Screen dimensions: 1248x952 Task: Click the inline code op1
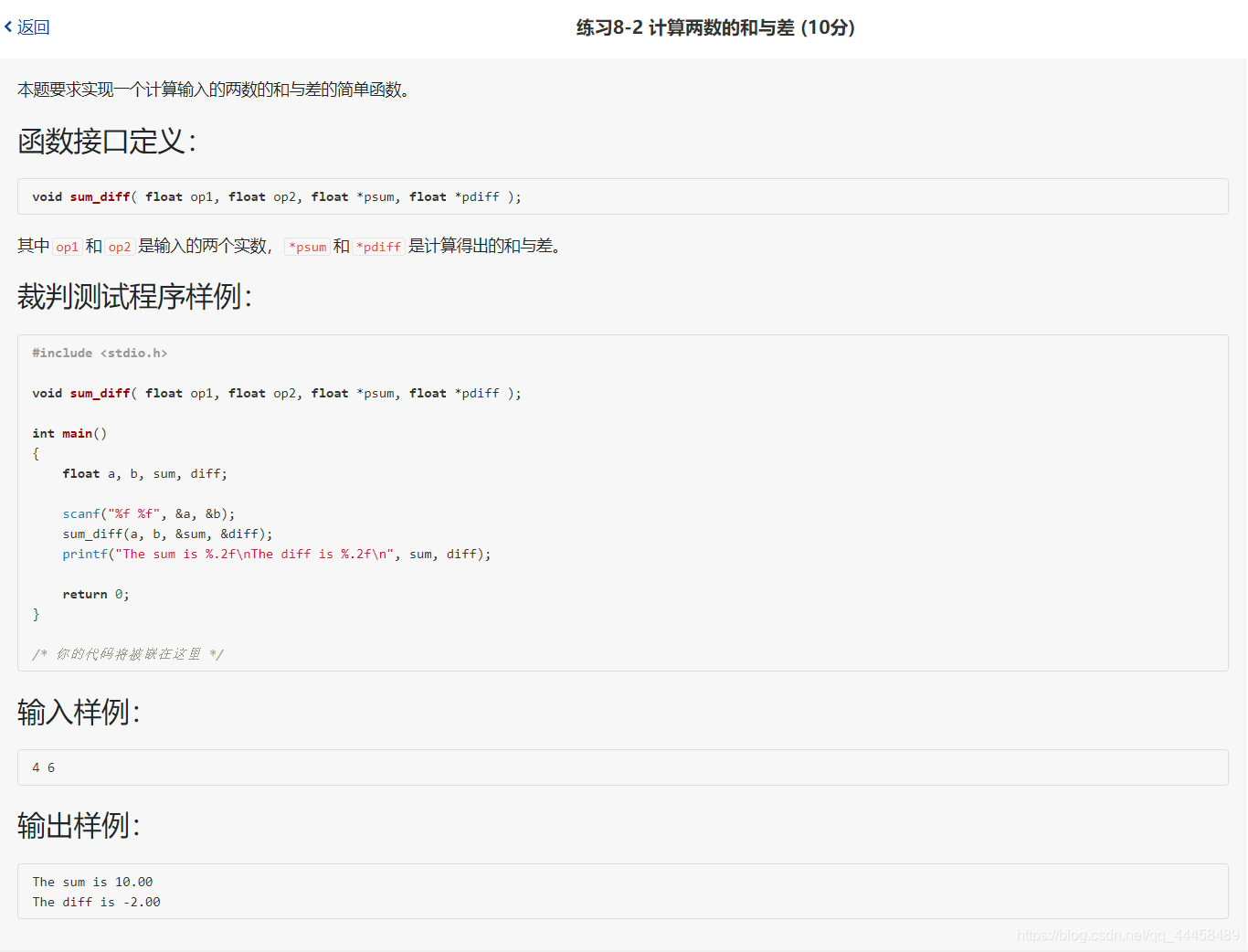[67, 247]
